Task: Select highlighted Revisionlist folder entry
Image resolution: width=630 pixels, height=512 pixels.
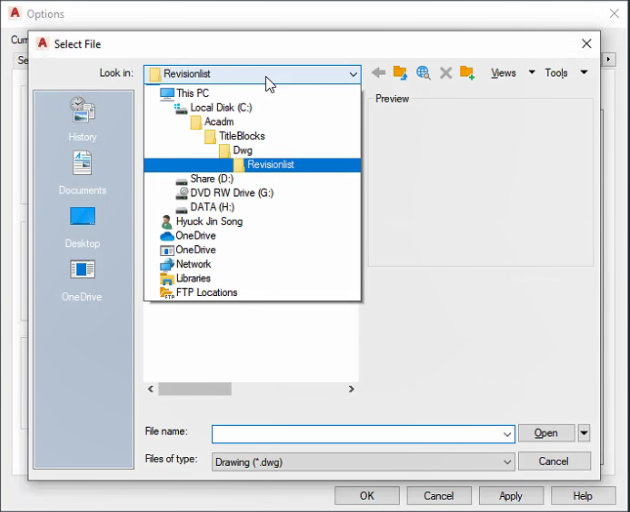Action: click(253, 165)
